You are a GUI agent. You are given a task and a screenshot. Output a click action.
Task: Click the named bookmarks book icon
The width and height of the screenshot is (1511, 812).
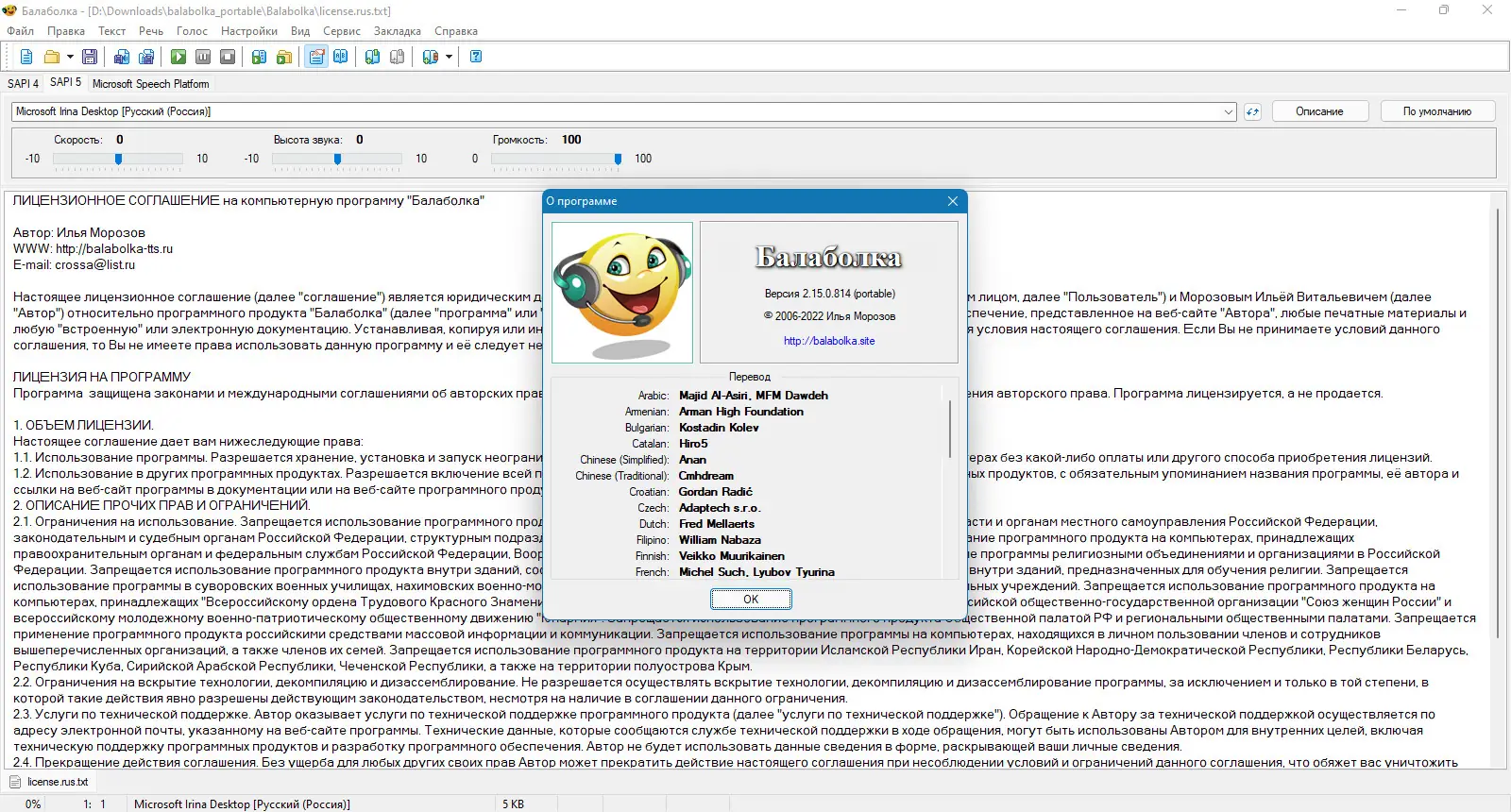431,57
